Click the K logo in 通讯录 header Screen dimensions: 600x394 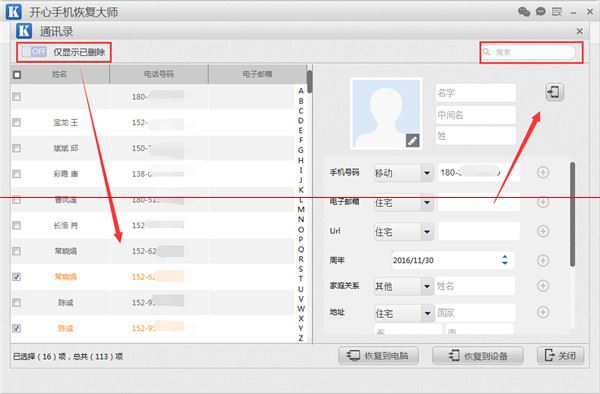24,31
